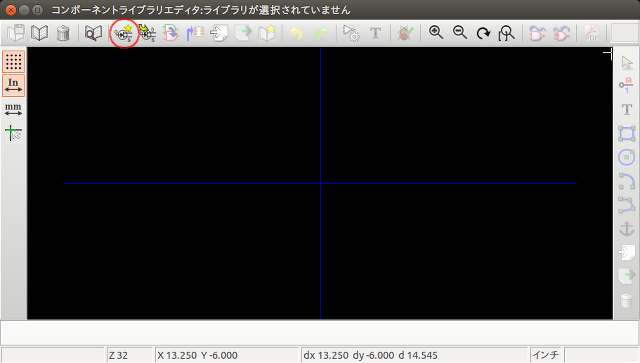Screen dimensions: 640x363
Task: Open the load component from library icon
Action: point(93,33)
